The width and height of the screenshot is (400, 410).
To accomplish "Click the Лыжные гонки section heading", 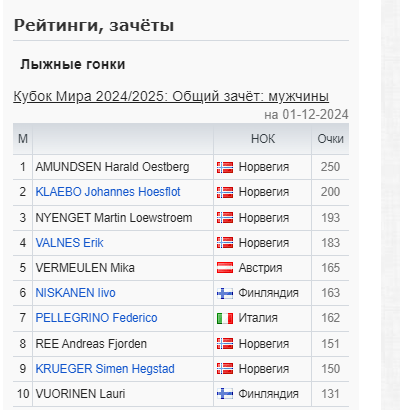I will (73, 64).
